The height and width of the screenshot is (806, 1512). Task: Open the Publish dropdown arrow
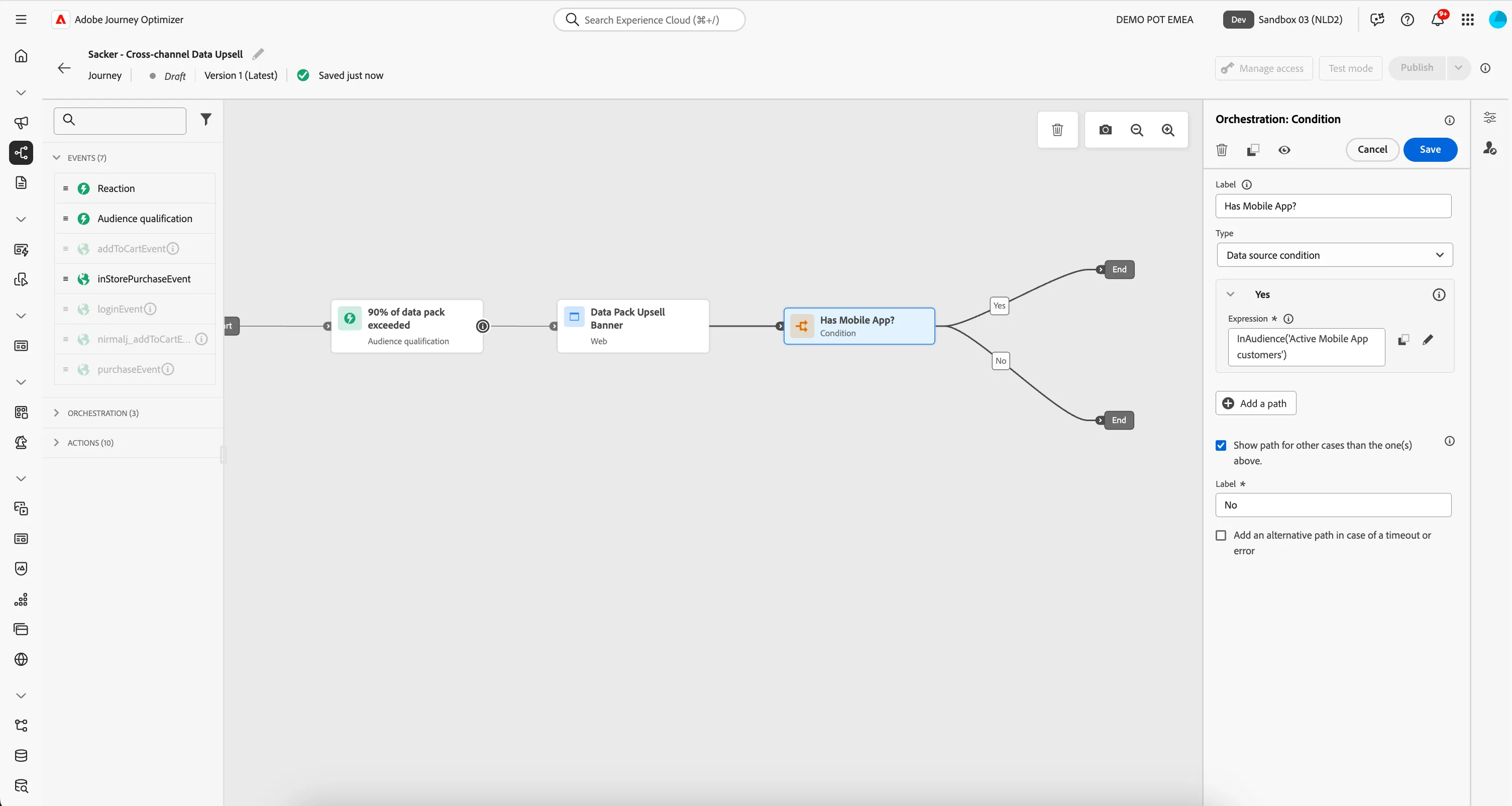tap(1458, 67)
